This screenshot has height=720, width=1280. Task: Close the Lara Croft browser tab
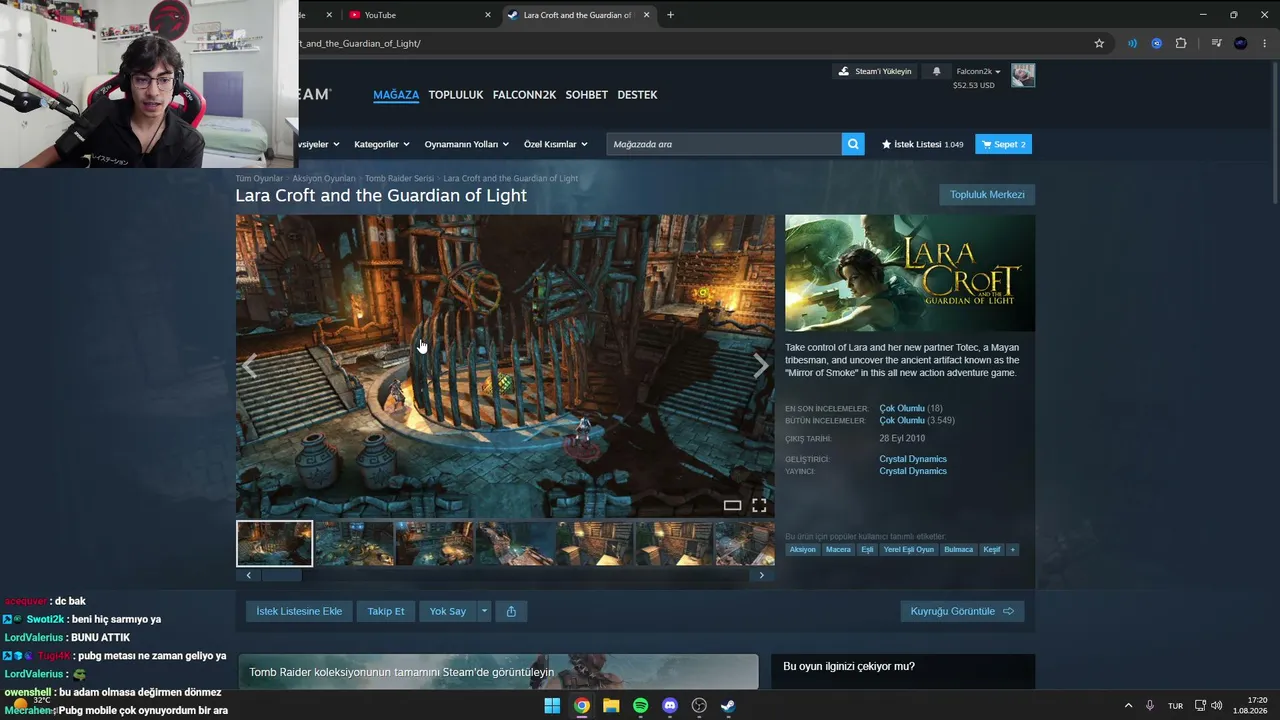pos(647,15)
